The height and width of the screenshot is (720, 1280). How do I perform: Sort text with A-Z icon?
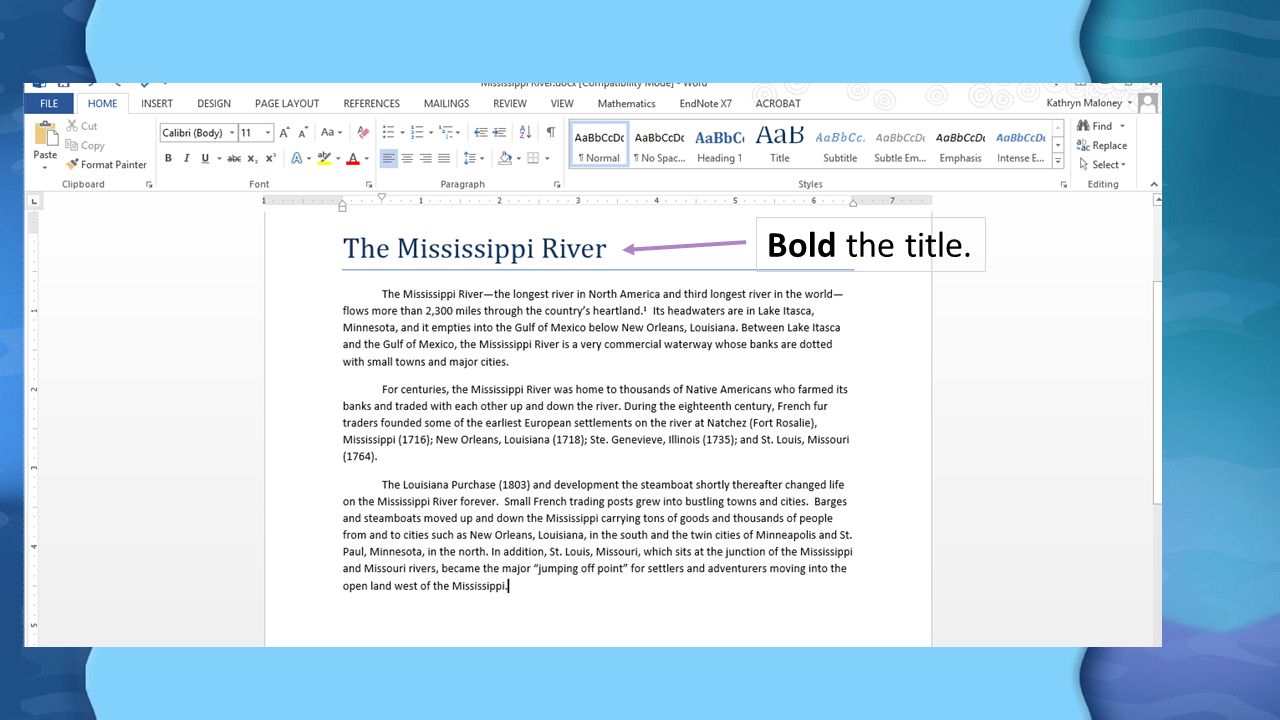pos(526,132)
